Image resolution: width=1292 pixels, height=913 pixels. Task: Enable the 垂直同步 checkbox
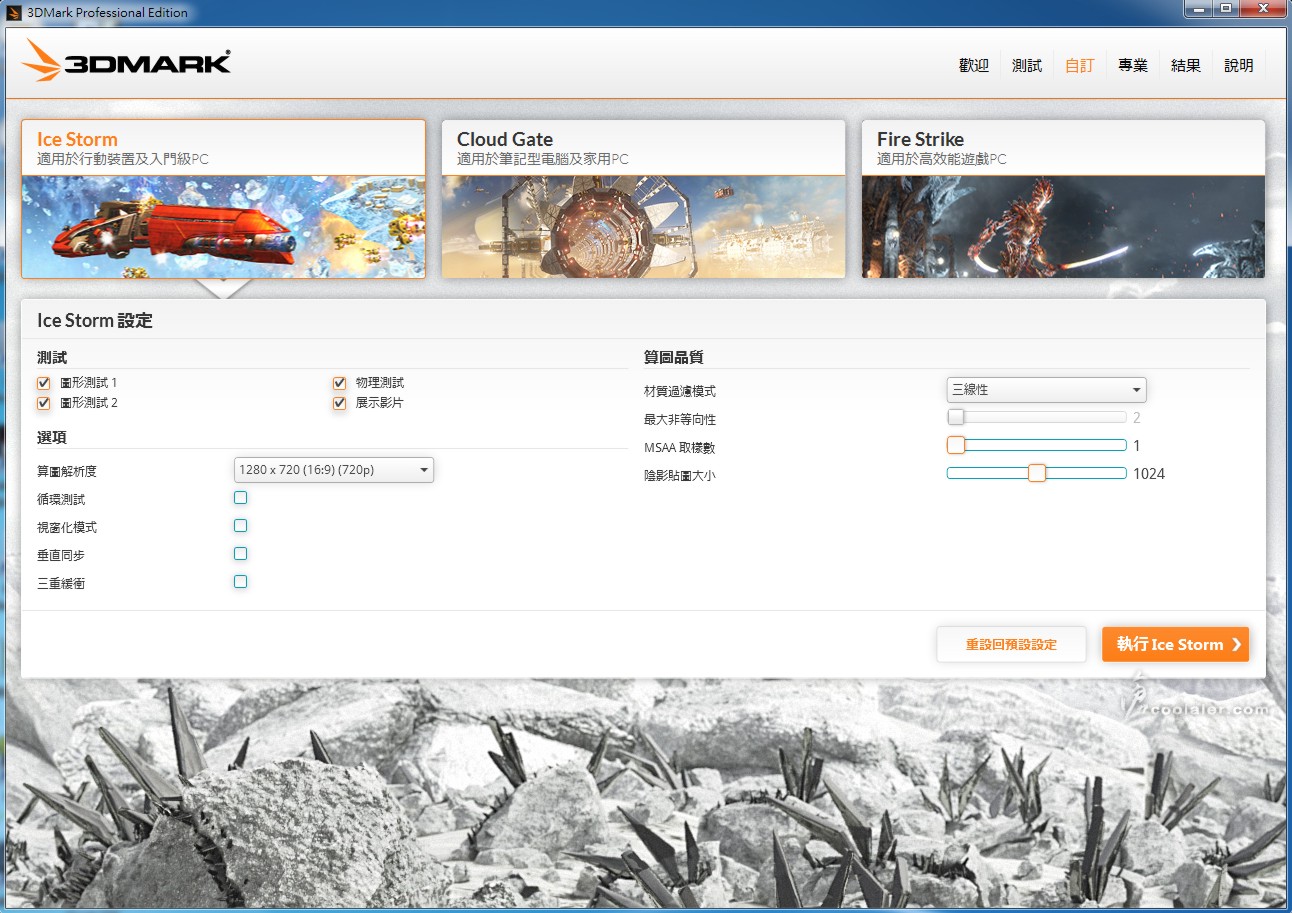(240, 553)
